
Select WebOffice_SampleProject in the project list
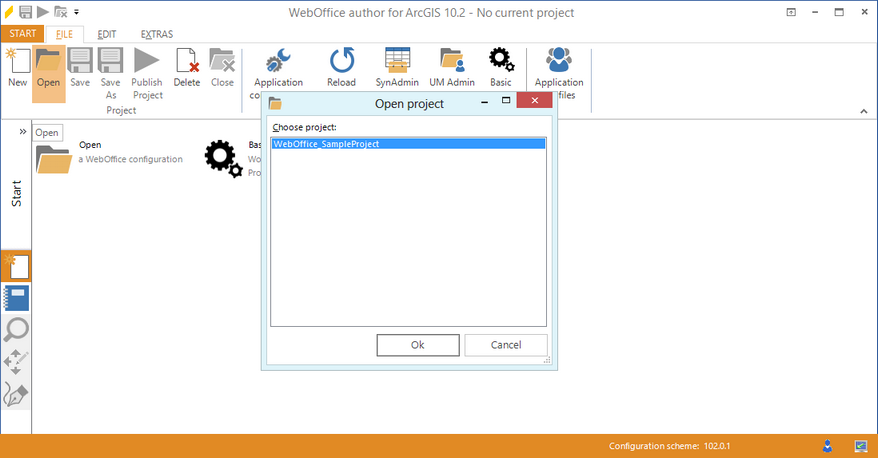[x=408, y=144]
